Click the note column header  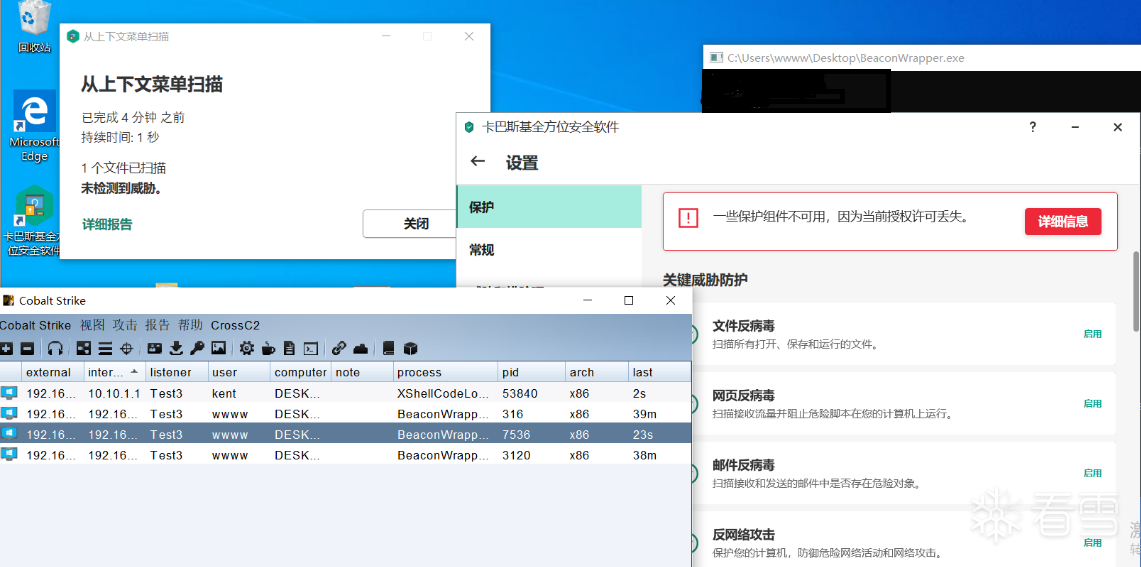pyautogui.click(x=362, y=372)
